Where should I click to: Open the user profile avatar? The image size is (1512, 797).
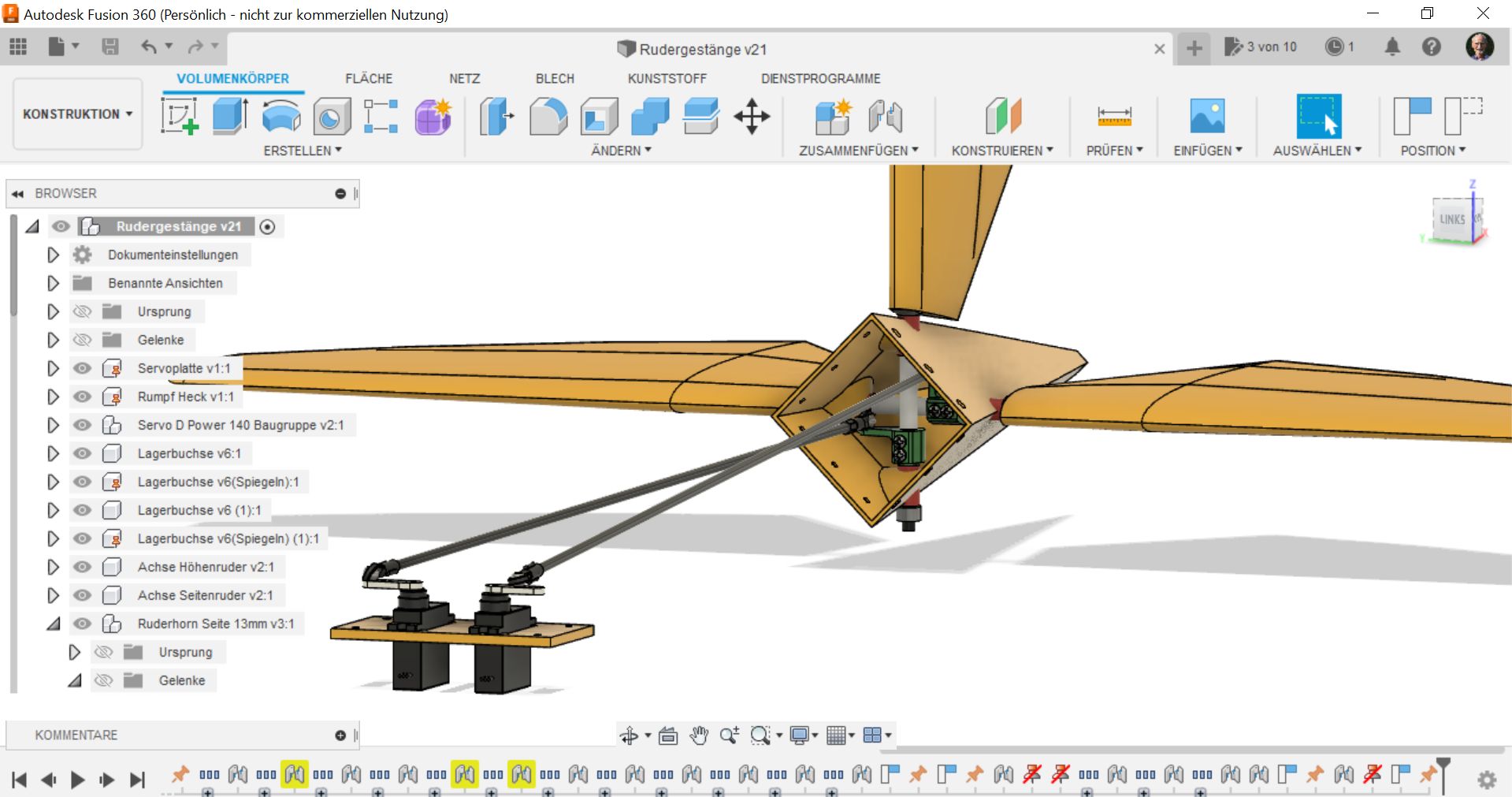(x=1480, y=47)
